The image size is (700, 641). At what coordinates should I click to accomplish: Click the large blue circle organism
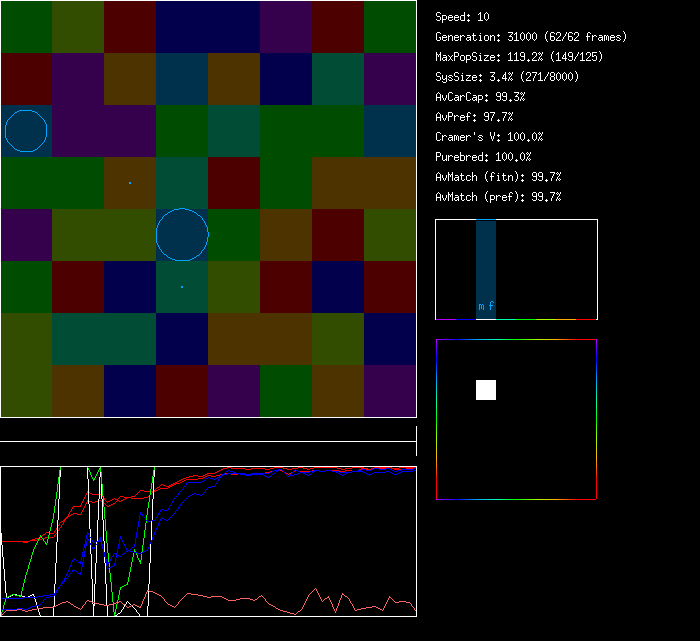coord(182,235)
